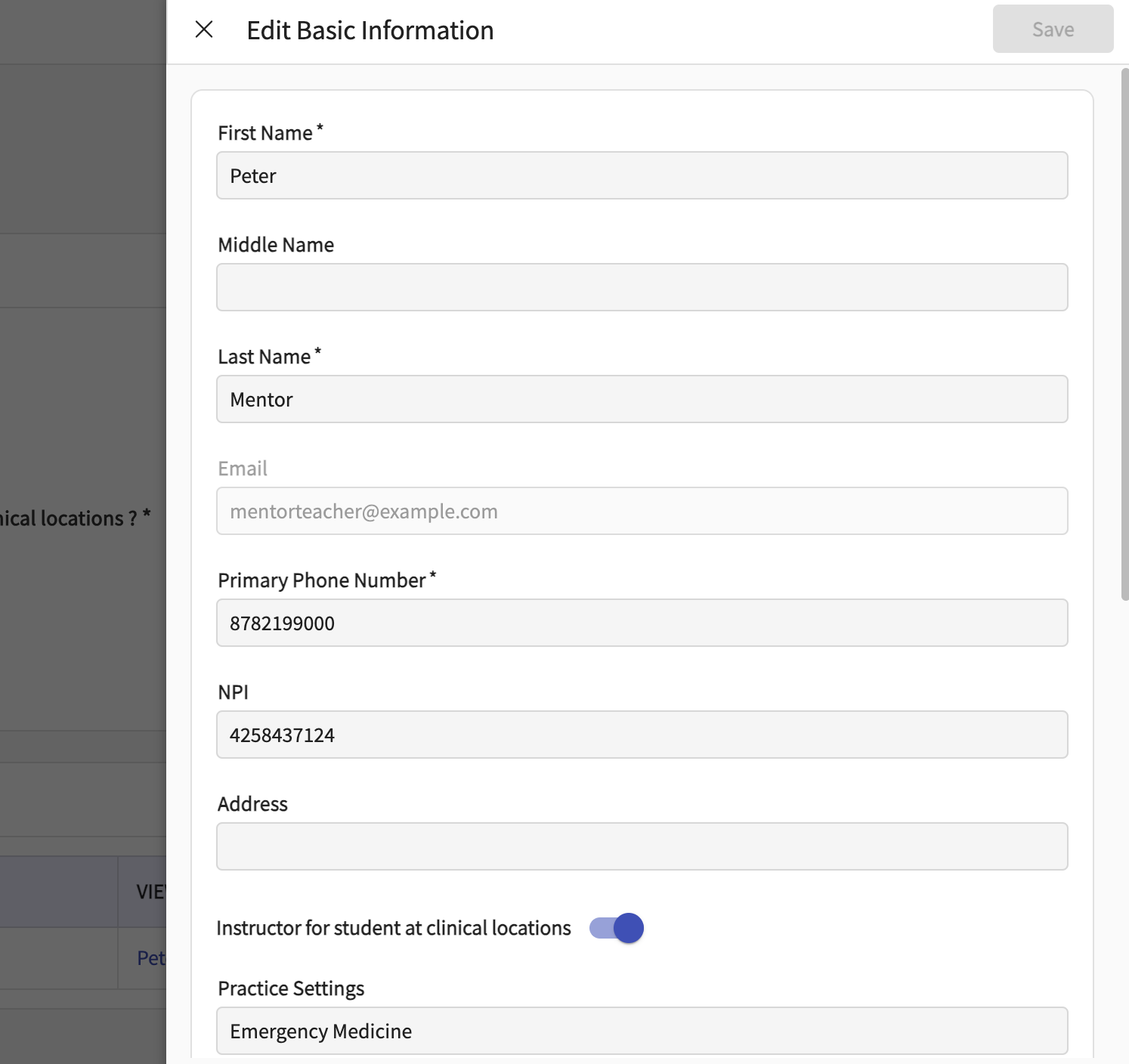This screenshot has width=1129, height=1064.
Task: Click the Save button
Action: coord(1052,29)
